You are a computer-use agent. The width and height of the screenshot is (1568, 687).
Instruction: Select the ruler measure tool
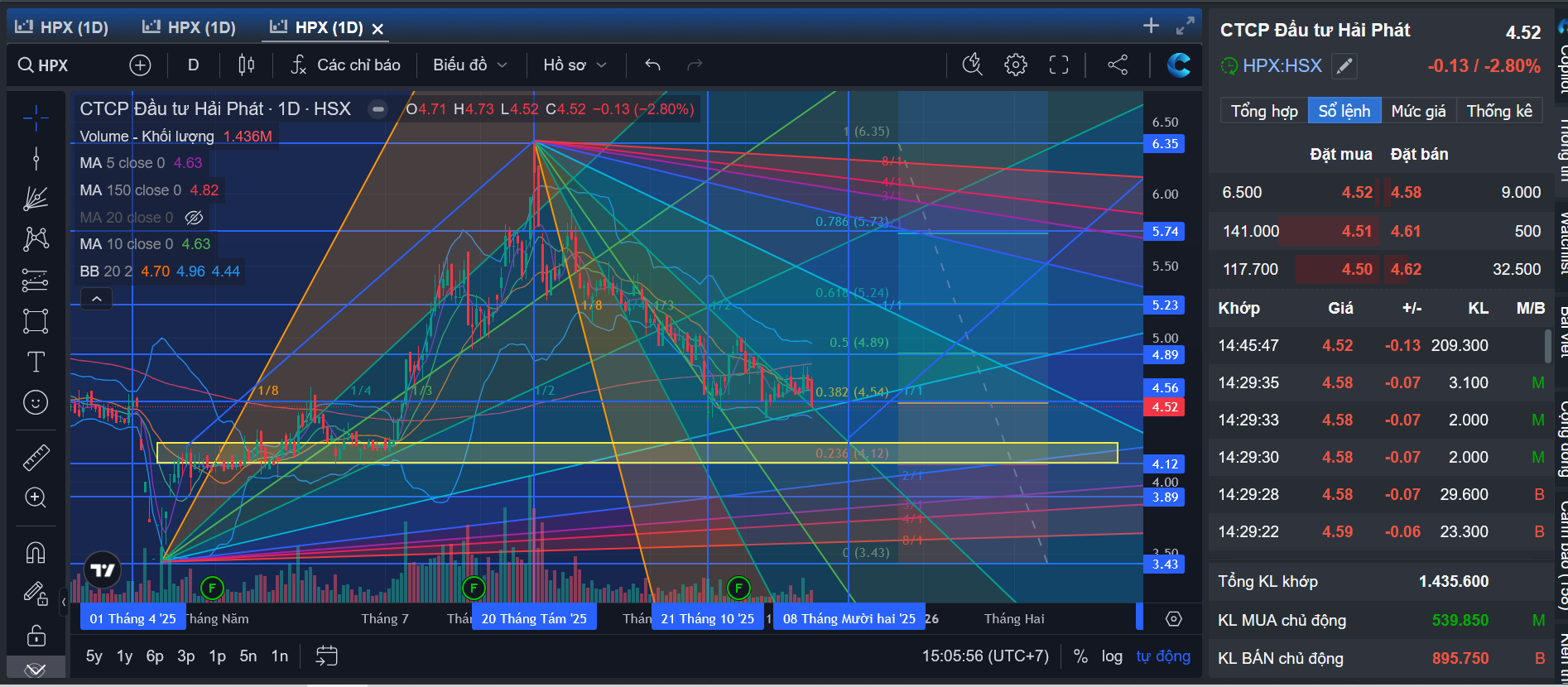[36, 457]
